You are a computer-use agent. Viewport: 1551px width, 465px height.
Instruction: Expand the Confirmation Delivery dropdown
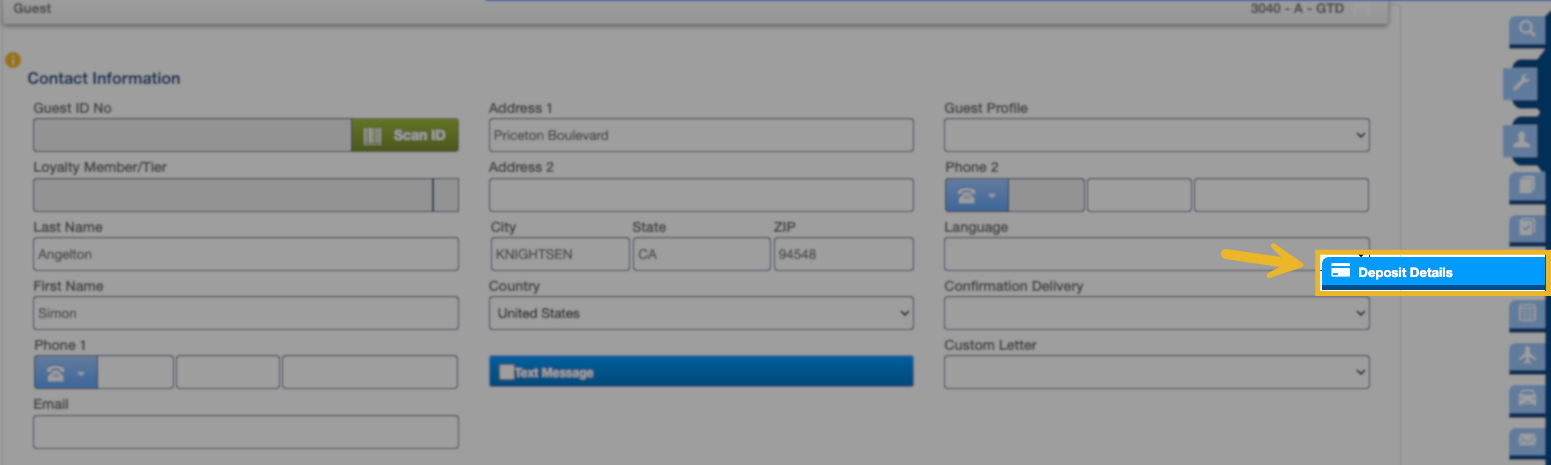click(x=1156, y=313)
